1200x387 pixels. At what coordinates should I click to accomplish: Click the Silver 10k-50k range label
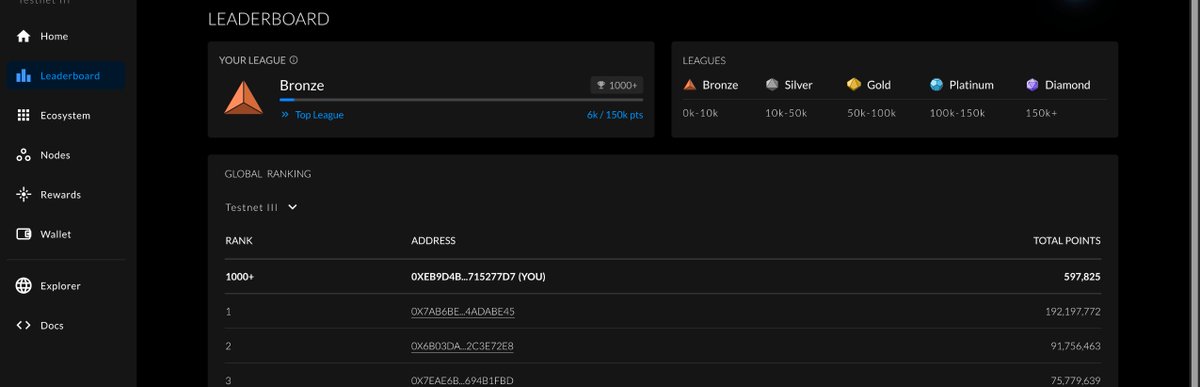point(787,113)
